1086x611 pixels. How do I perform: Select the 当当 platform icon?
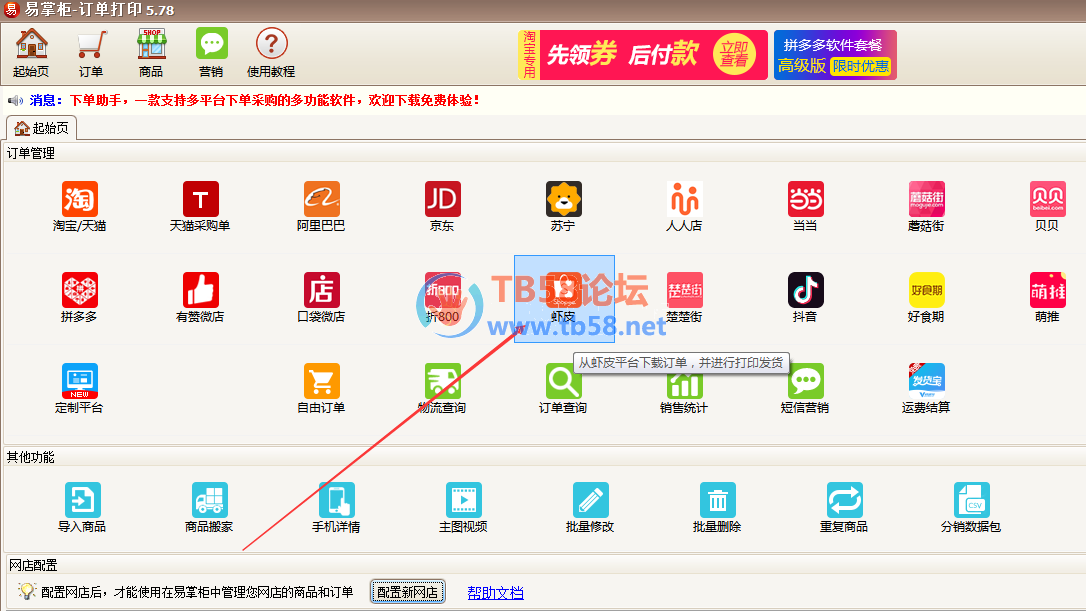[805, 206]
